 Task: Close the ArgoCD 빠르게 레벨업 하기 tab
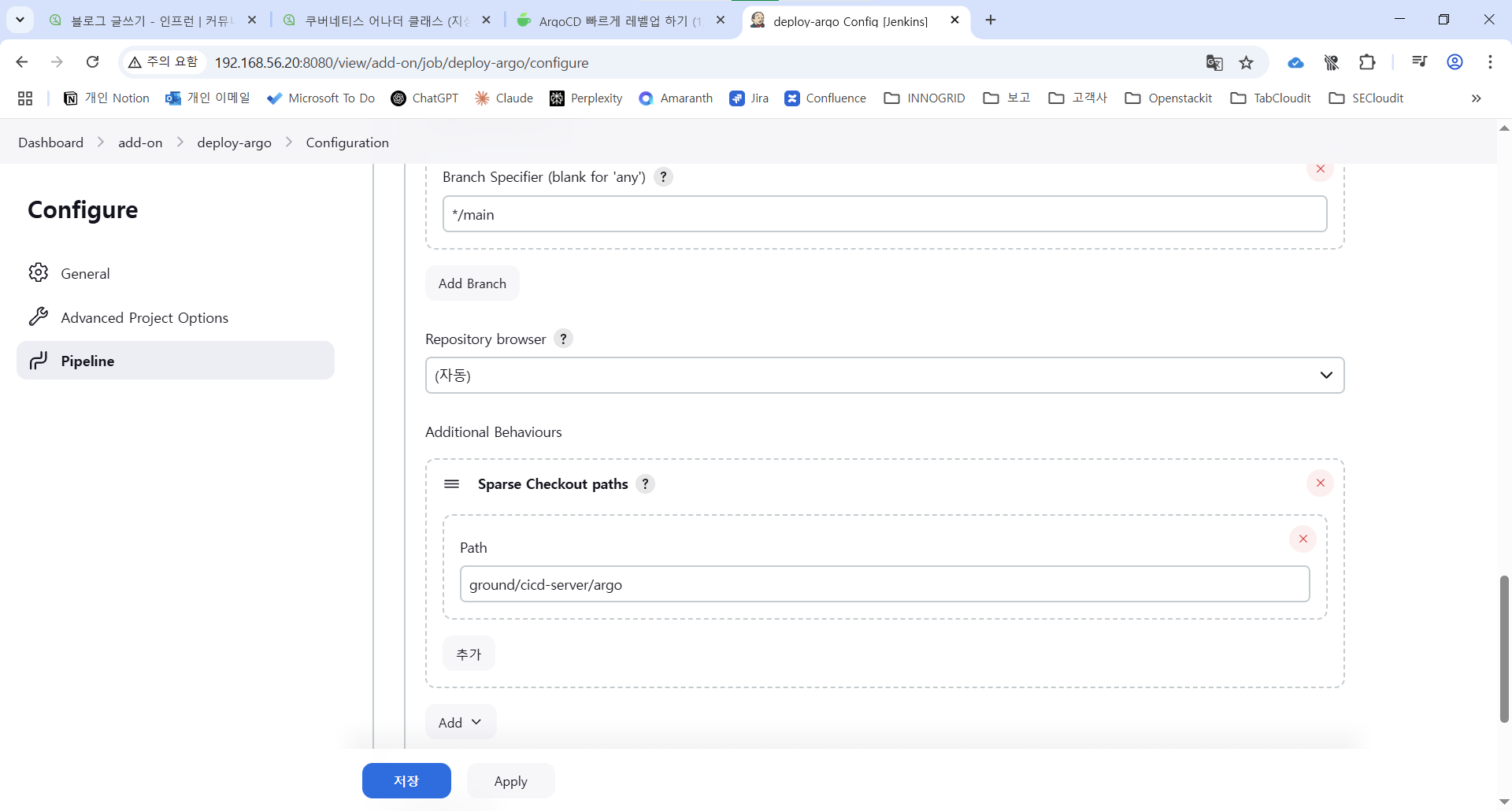(721, 20)
